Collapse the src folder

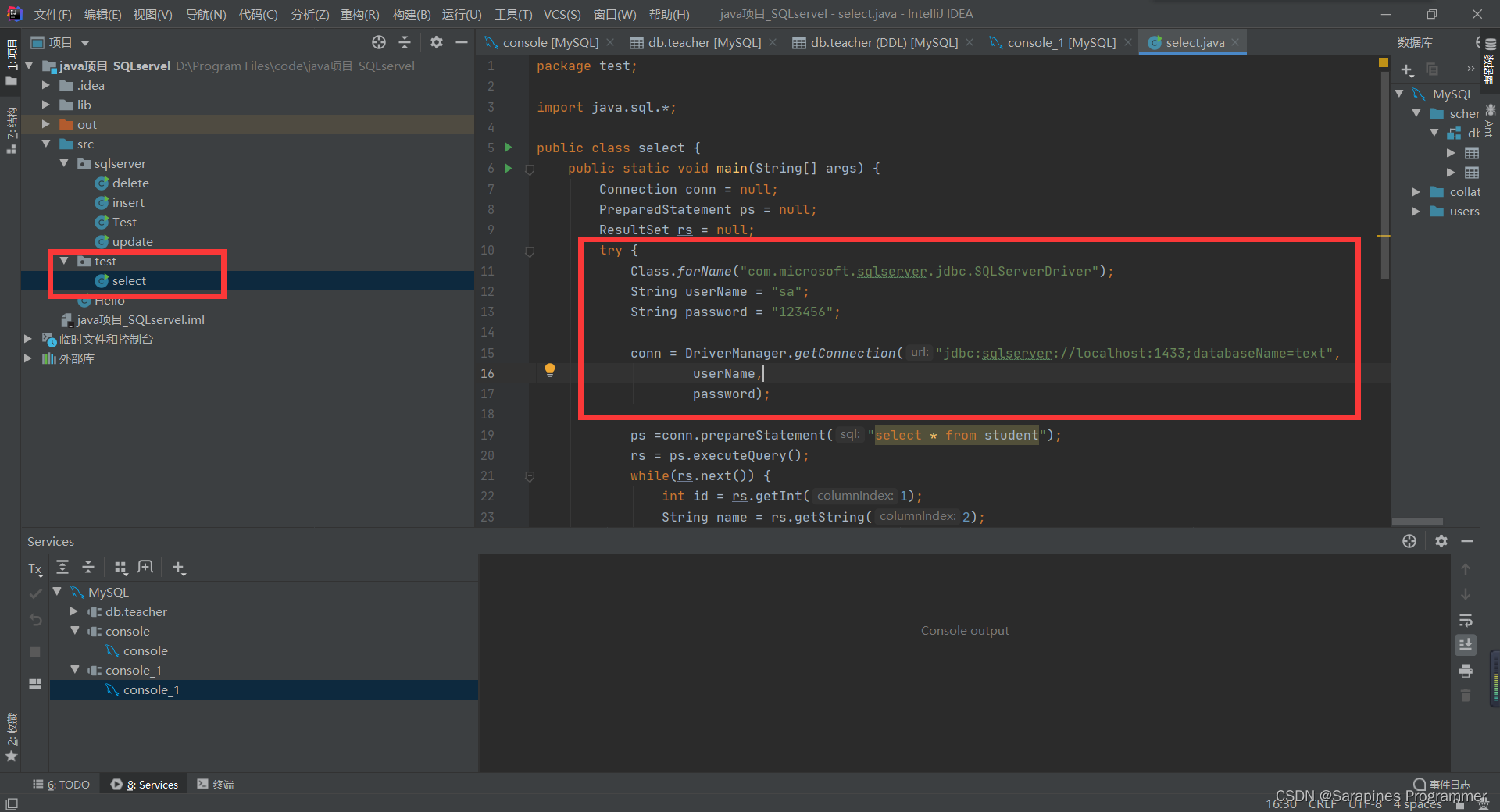(x=46, y=144)
